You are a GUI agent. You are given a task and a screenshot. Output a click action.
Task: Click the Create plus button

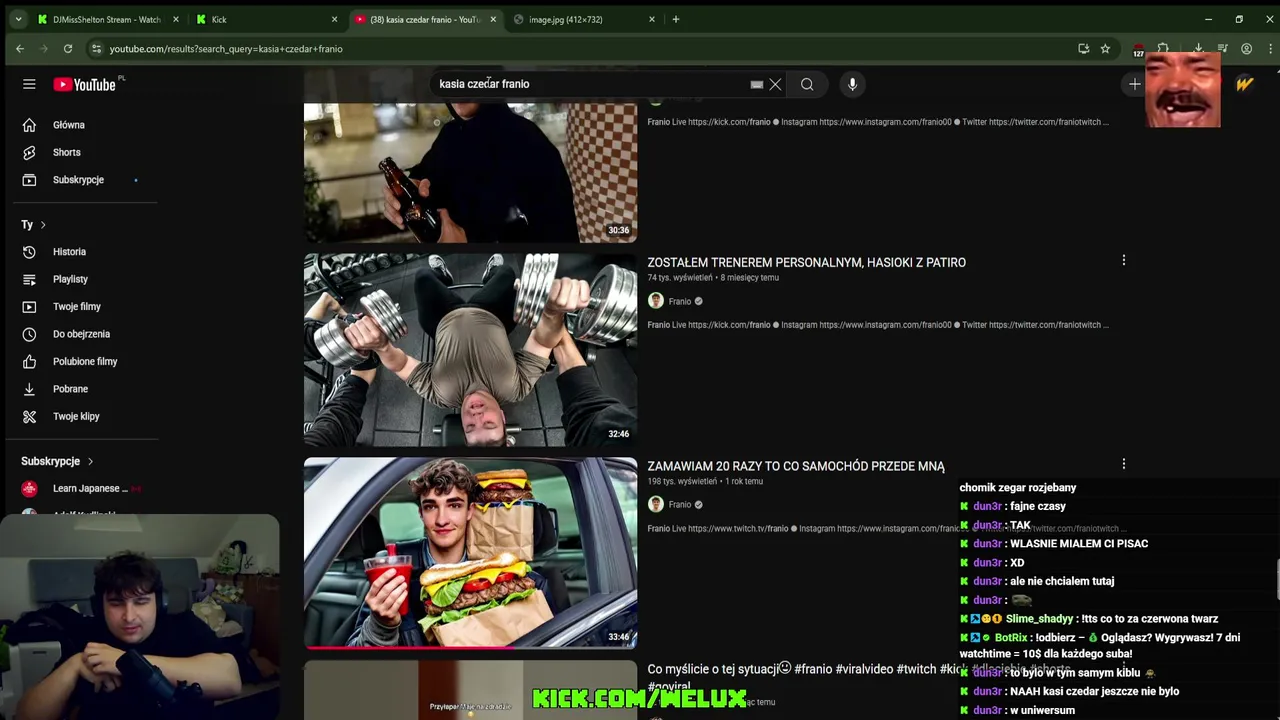[x=1134, y=85]
